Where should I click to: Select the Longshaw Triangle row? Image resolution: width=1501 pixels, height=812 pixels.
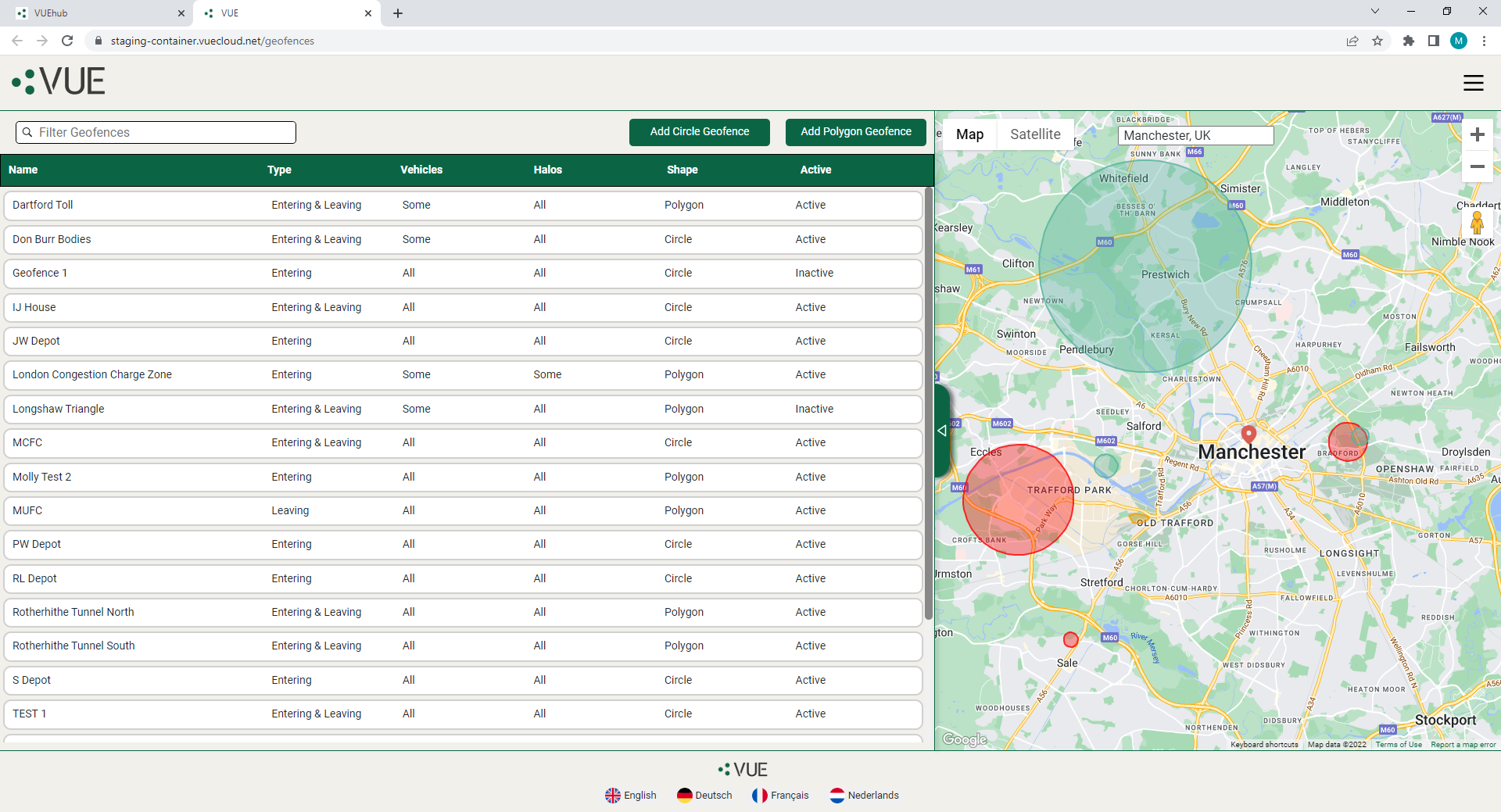coord(463,409)
